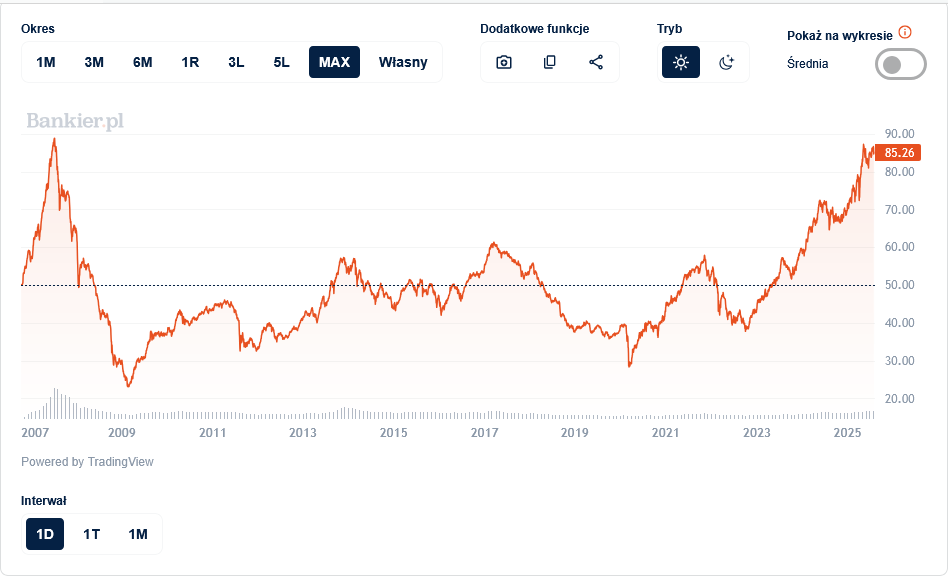Set interval to 1D
The image size is (948, 576).
point(45,534)
